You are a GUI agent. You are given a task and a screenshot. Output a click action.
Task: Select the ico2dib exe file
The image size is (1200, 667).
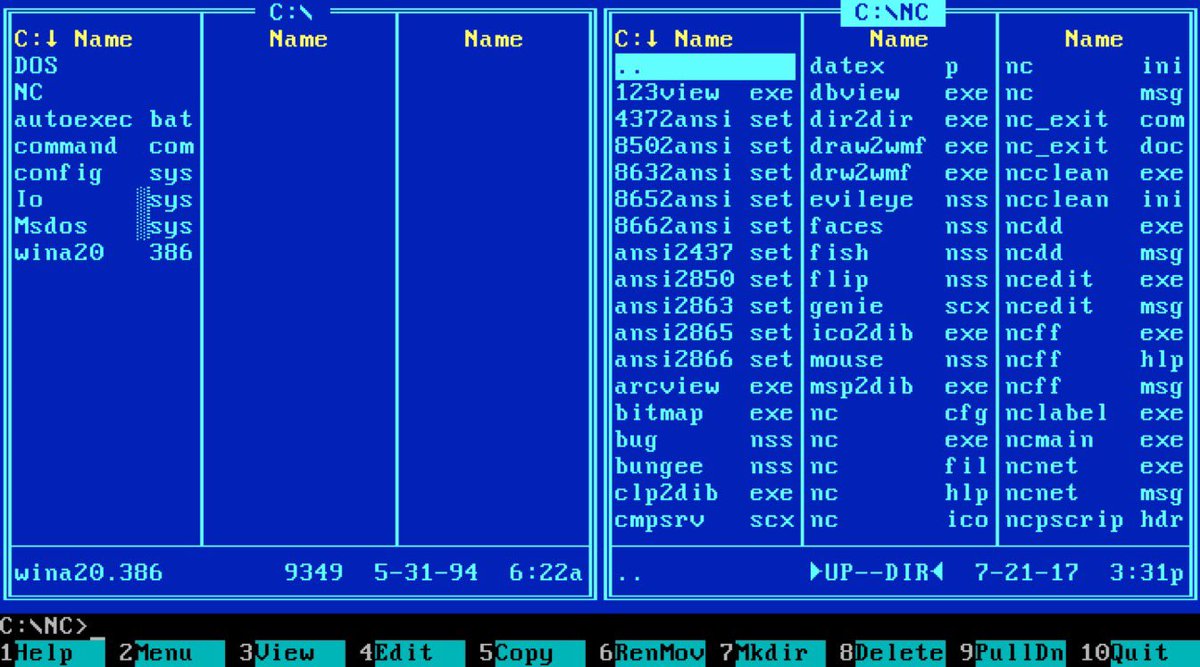tap(899, 333)
